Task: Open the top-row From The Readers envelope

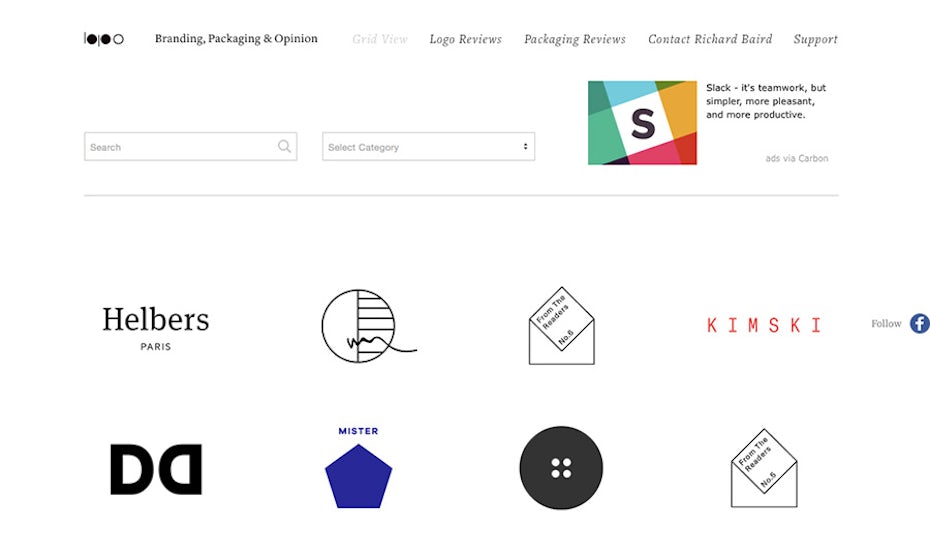Action: (561, 325)
